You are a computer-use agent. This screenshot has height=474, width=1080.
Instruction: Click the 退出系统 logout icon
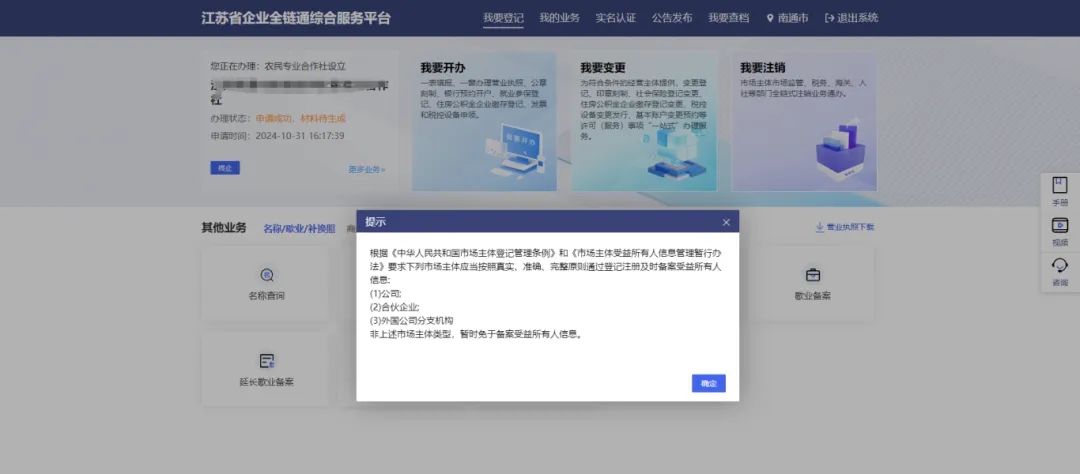pos(830,18)
